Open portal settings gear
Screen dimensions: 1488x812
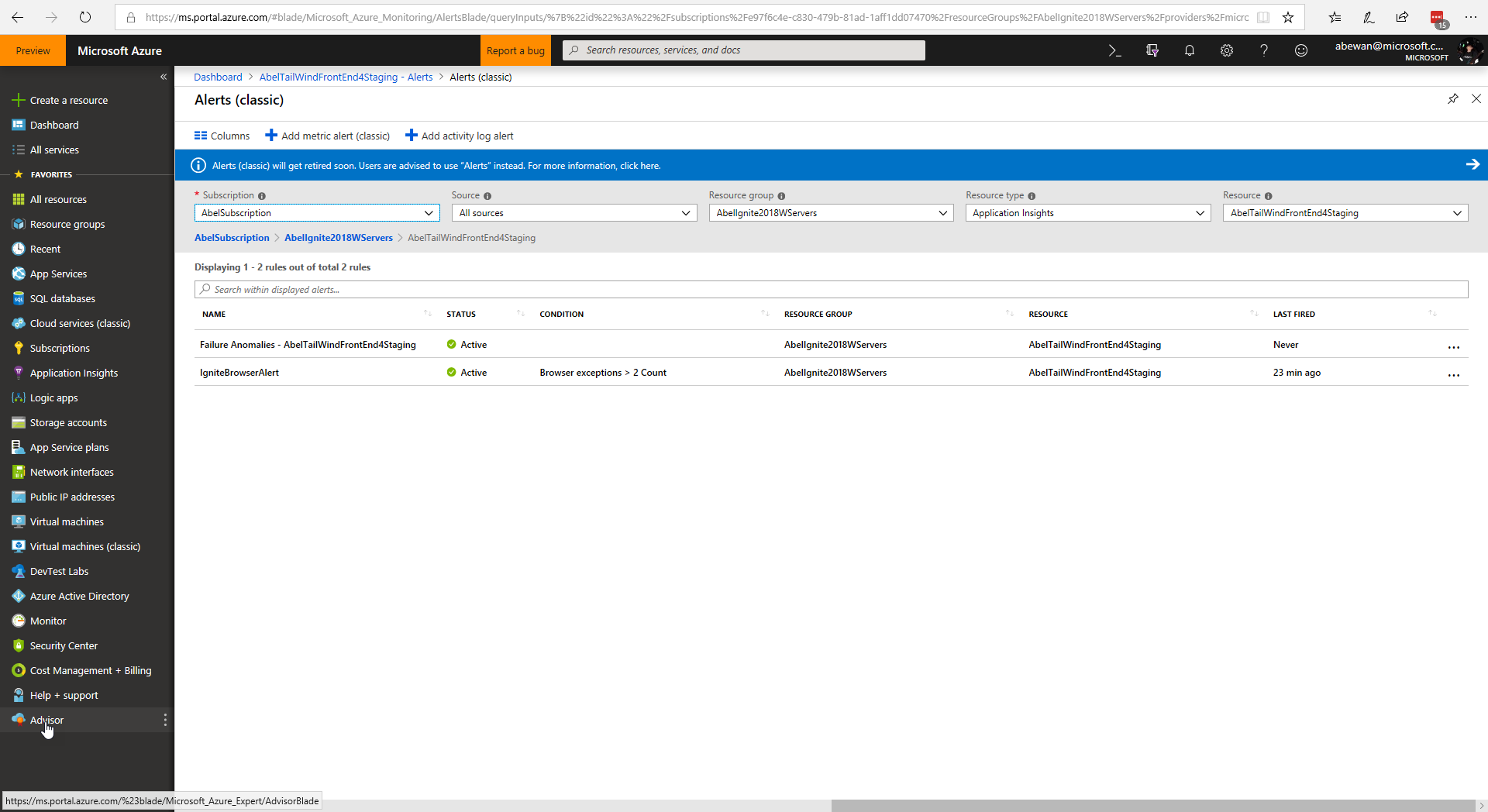click(1227, 50)
